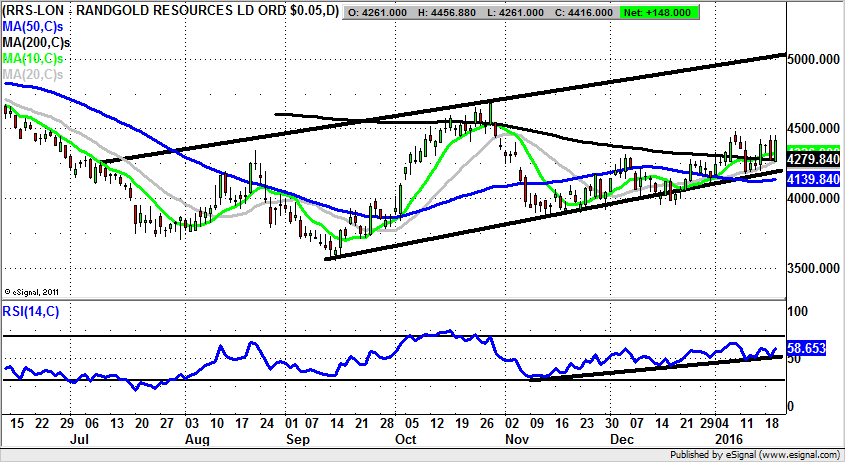Select the green MA(10,C) indicator label
This screenshot has height=462, width=845.
[32, 59]
